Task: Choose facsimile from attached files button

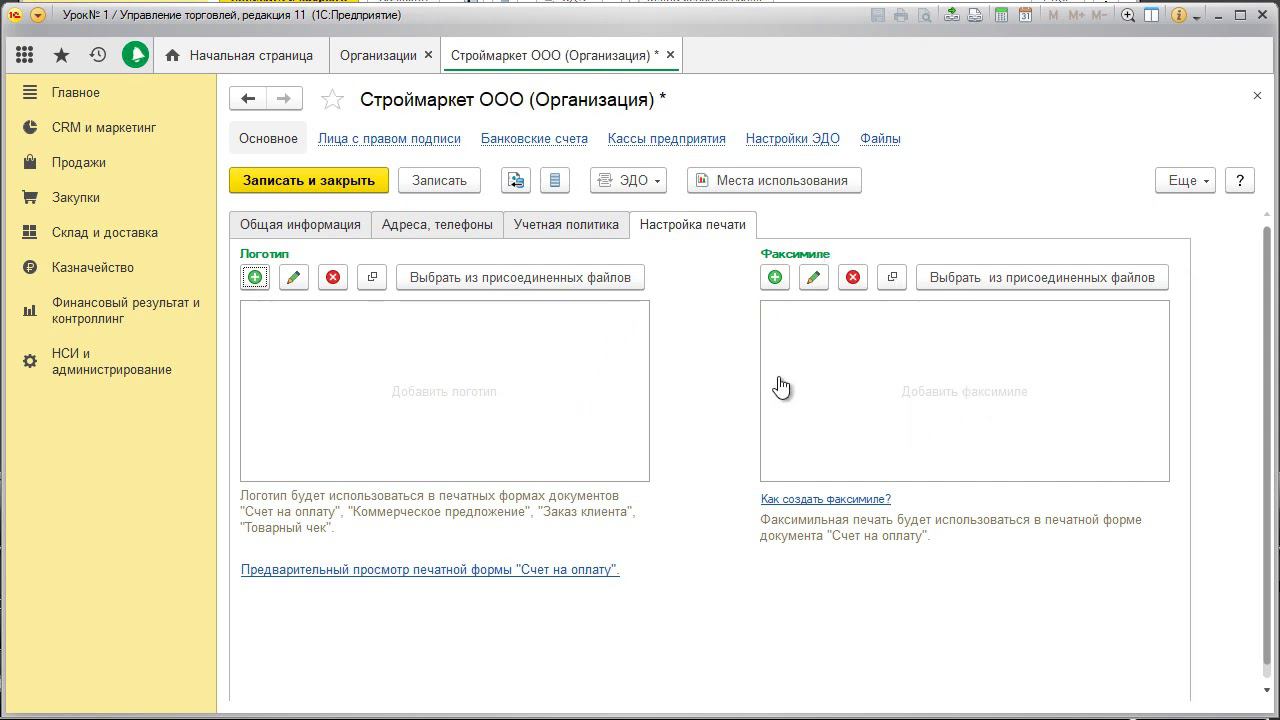Action: coord(1042,277)
